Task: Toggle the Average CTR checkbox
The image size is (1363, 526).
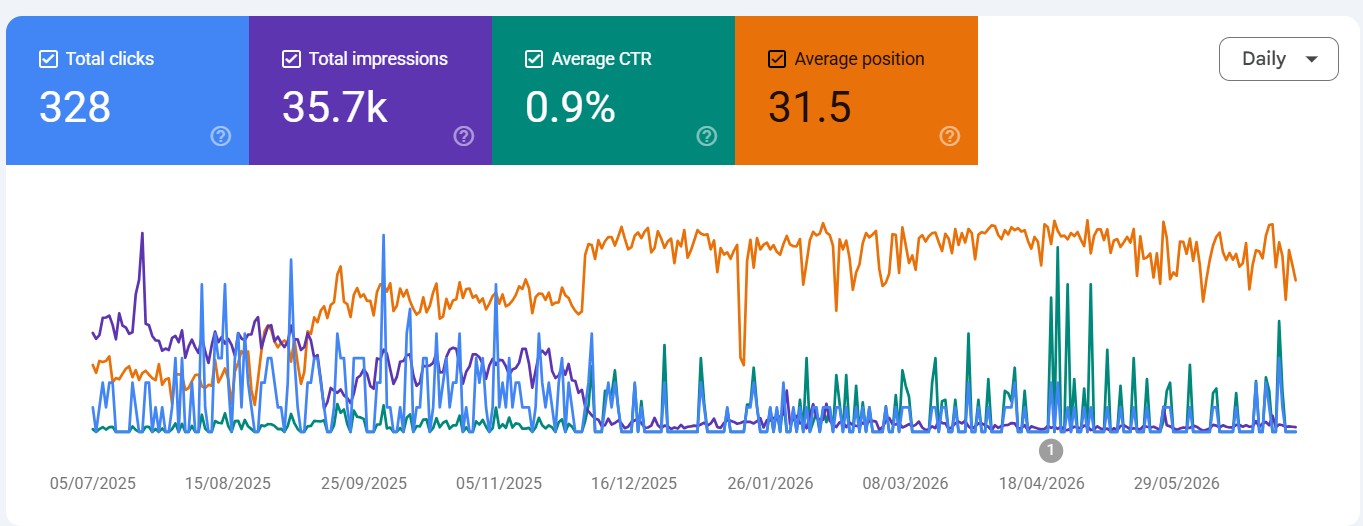Action: coord(534,59)
